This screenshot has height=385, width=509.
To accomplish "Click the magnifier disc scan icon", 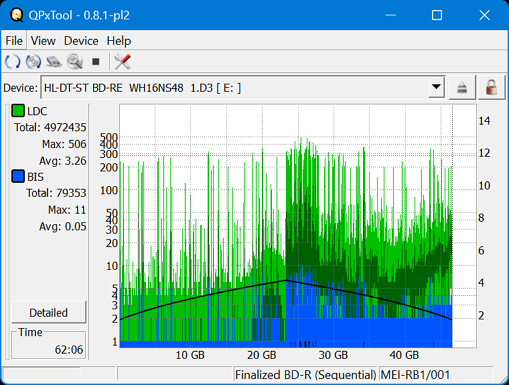I will tap(75, 62).
